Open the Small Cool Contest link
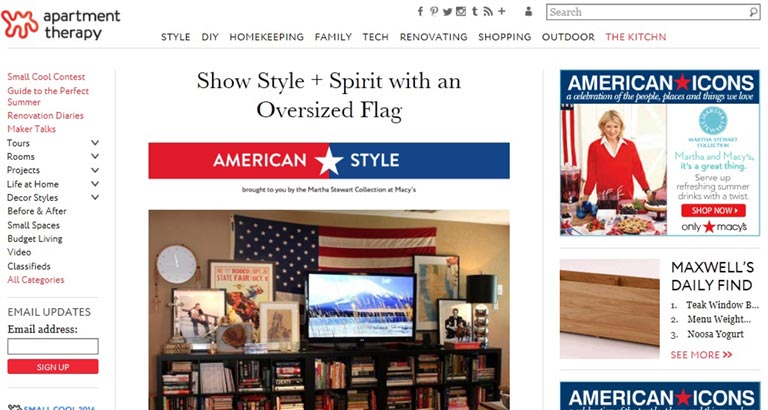Screen dimensions: 768x410 46,77
